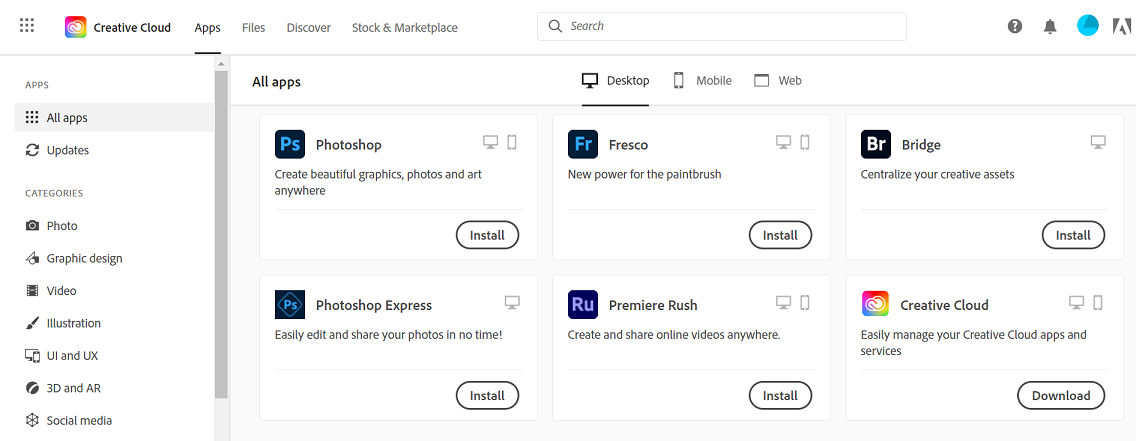View notifications via the bell icon

point(1050,27)
